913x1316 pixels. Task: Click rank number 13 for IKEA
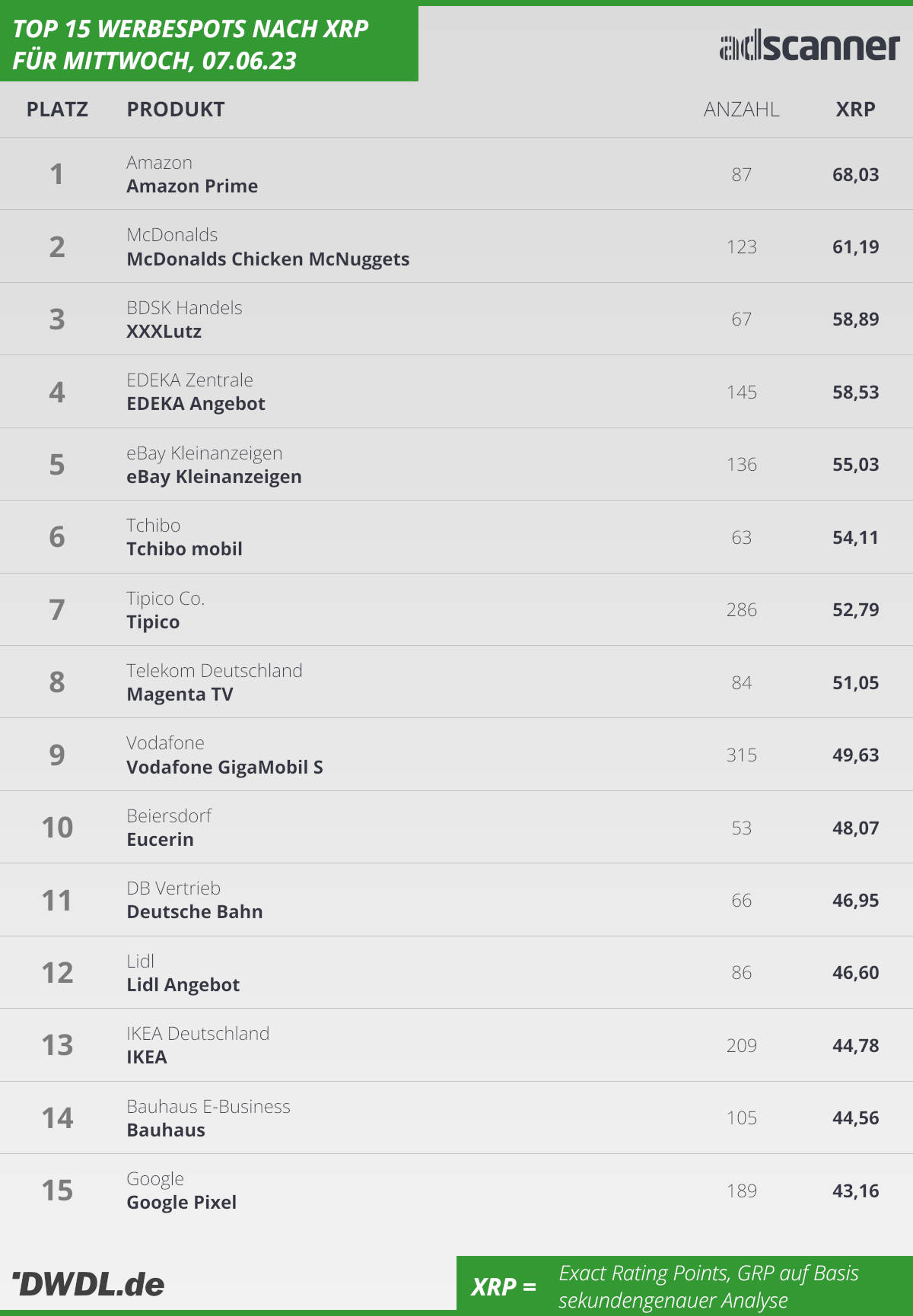[x=57, y=1045]
